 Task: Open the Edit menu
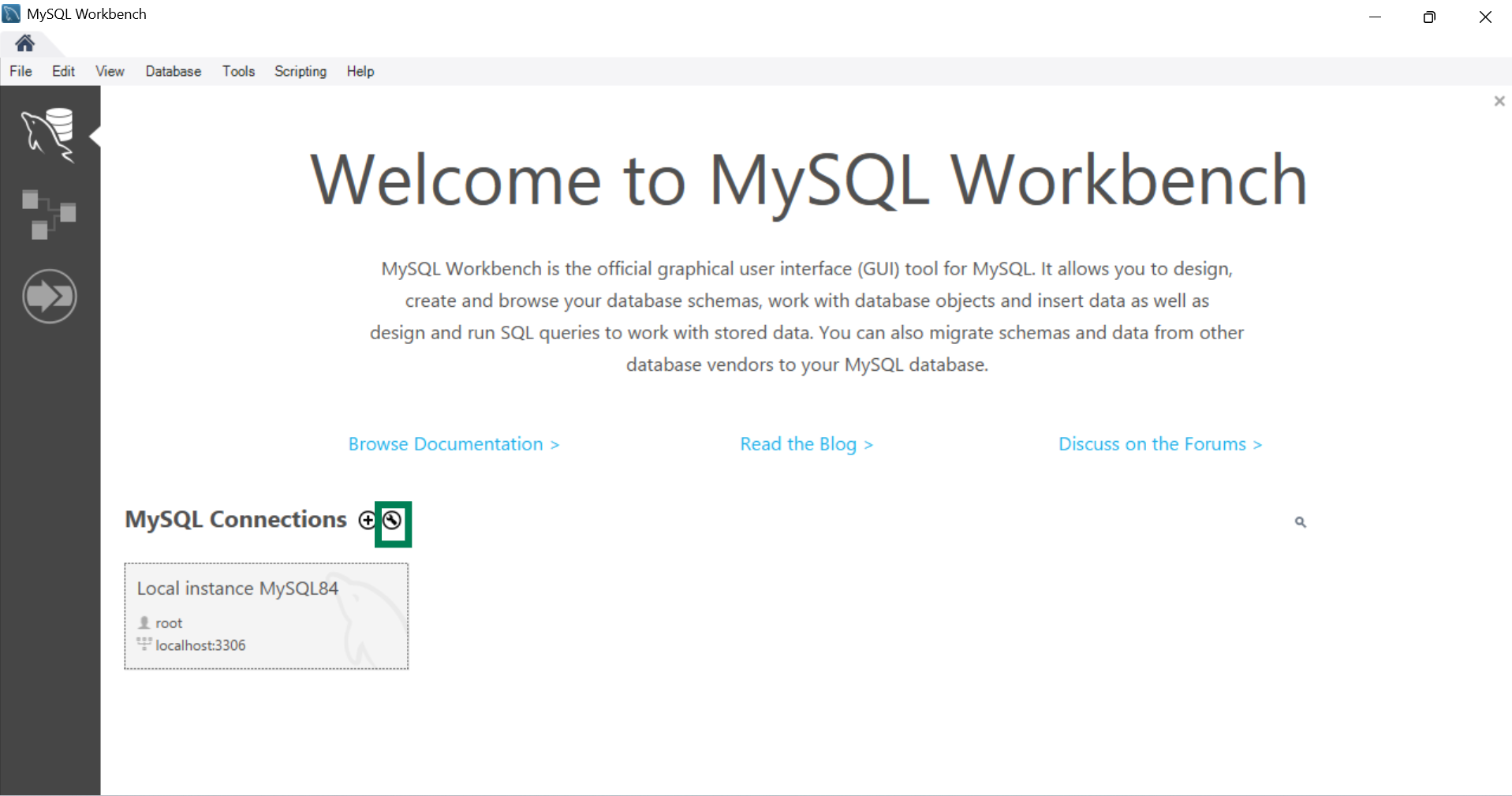tap(62, 71)
